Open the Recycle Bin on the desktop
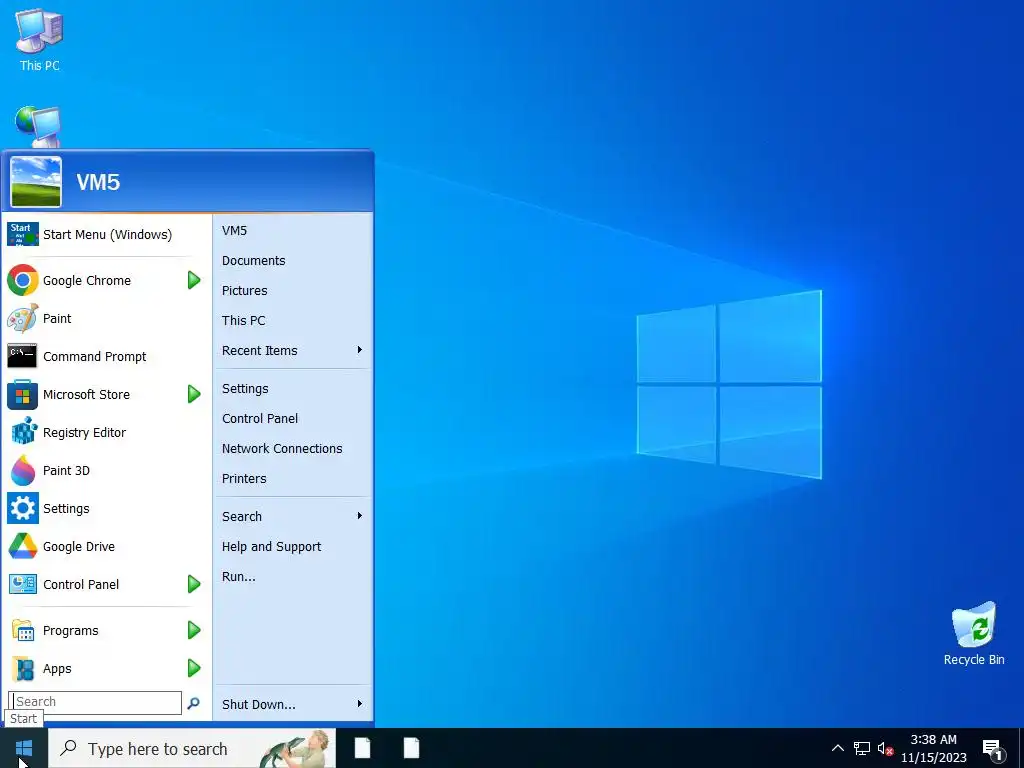The width and height of the screenshot is (1024, 768). point(973,633)
